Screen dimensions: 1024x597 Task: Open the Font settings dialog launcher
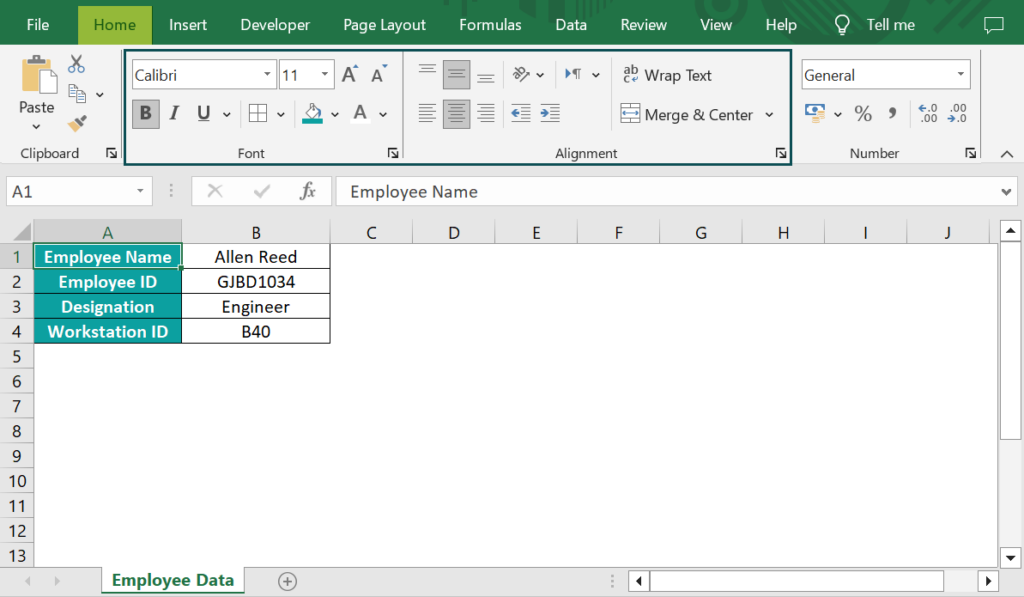pyautogui.click(x=393, y=152)
